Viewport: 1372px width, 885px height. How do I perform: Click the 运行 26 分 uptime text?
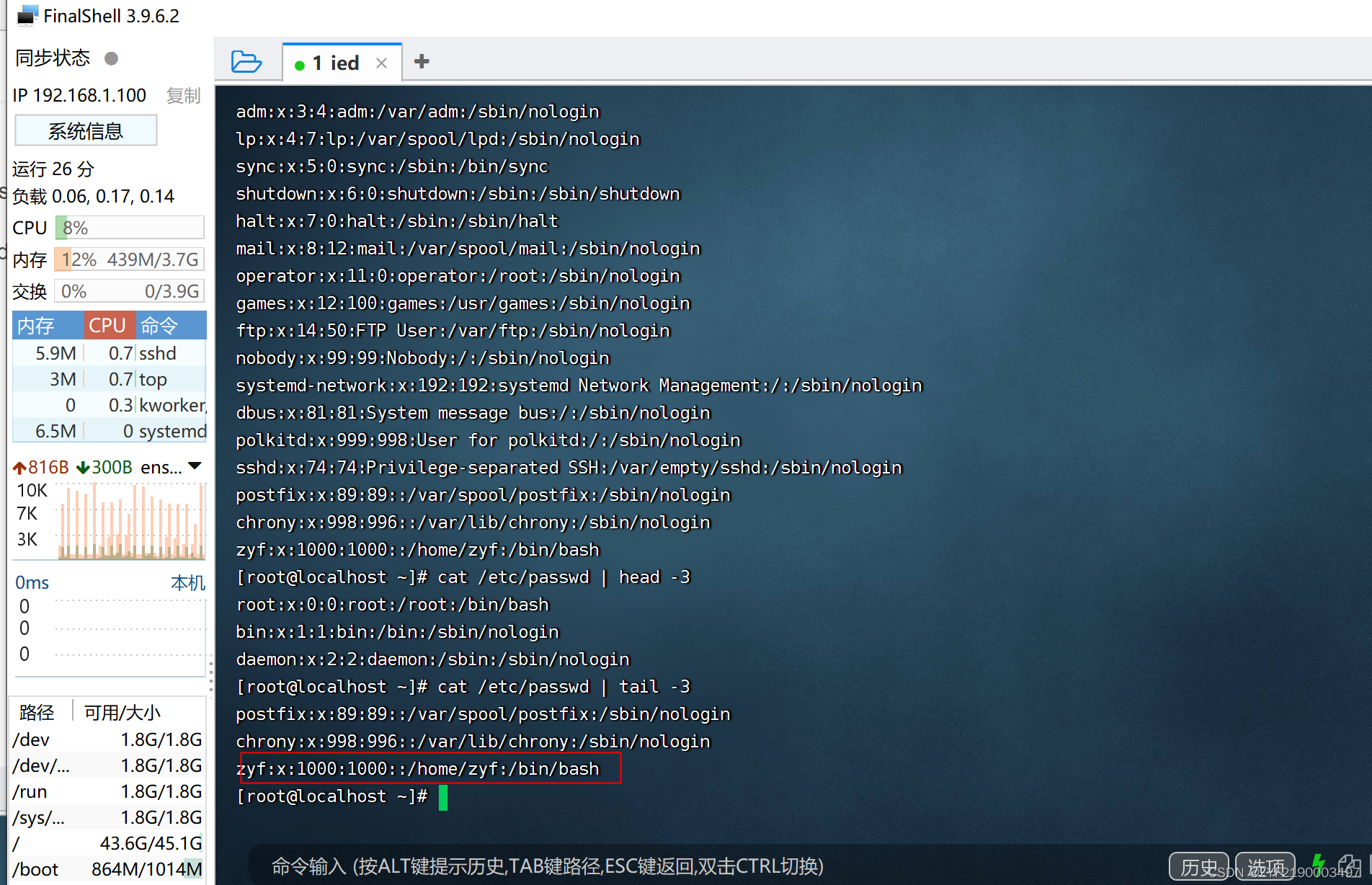pyautogui.click(x=53, y=169)
